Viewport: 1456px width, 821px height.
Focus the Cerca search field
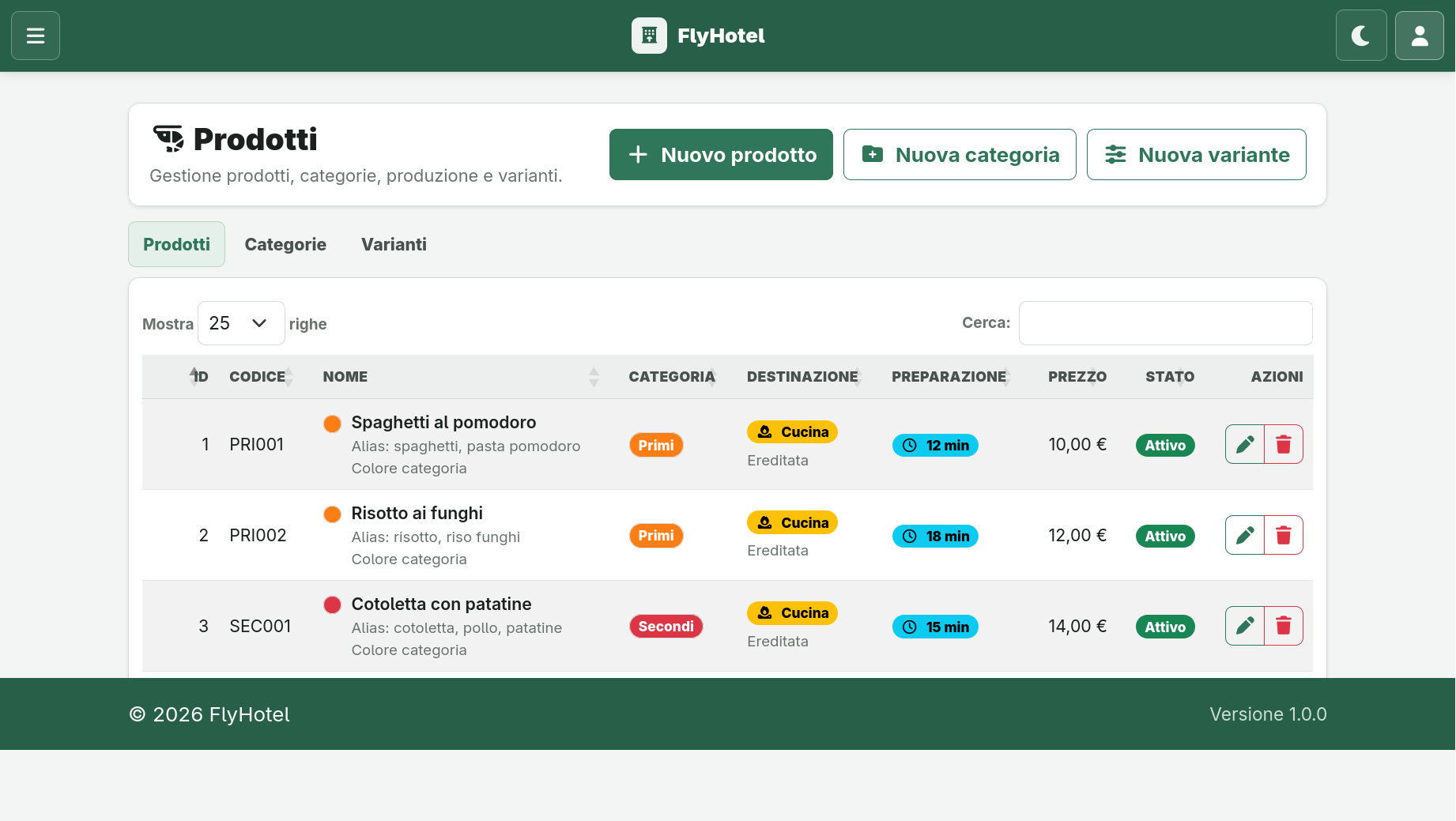(x=1166, y=323)
